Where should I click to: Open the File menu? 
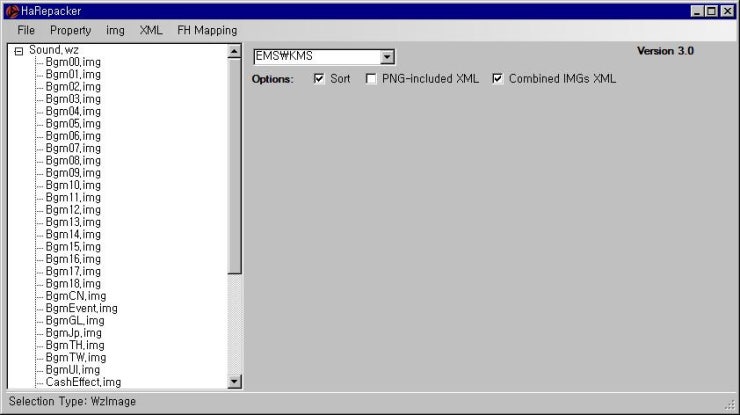(x=26, y=30)
